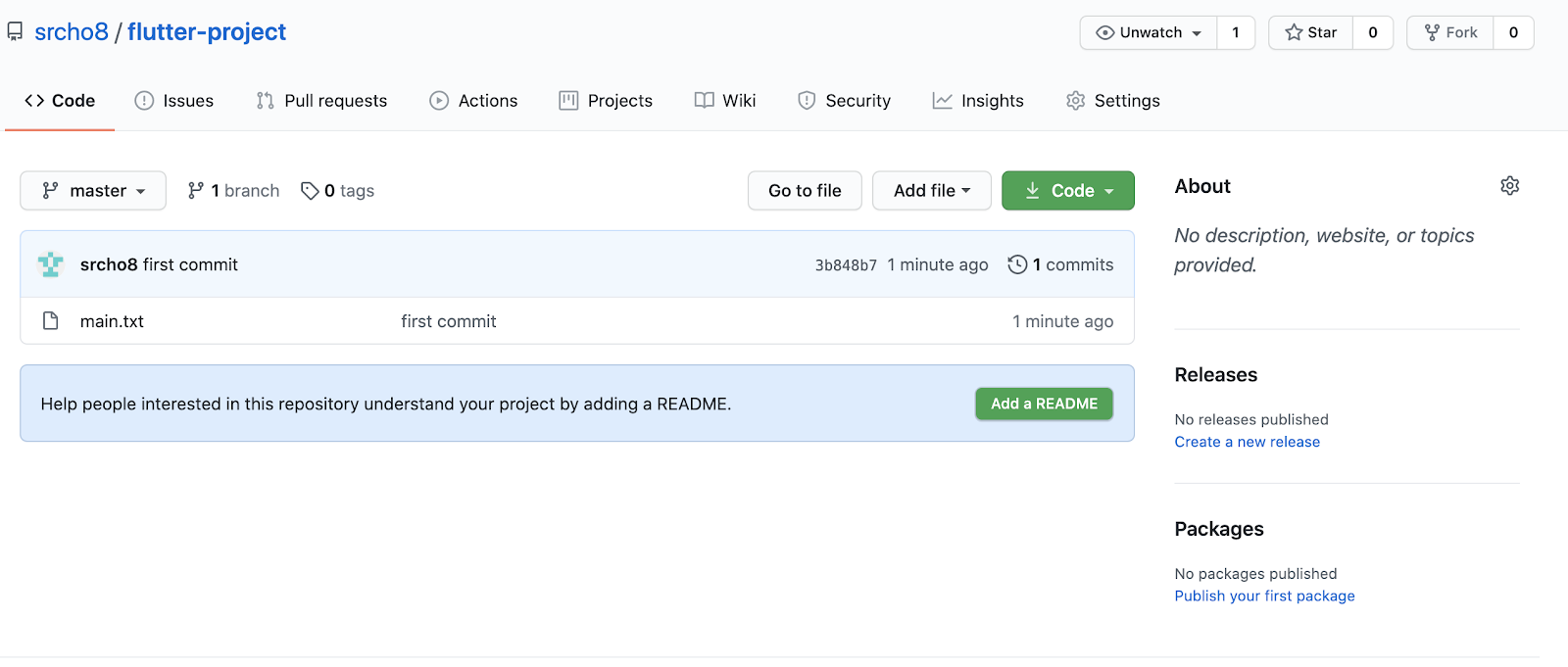View the 0 tags list
The width and height of the screenshot is (1568, 667).
(338, 190)
